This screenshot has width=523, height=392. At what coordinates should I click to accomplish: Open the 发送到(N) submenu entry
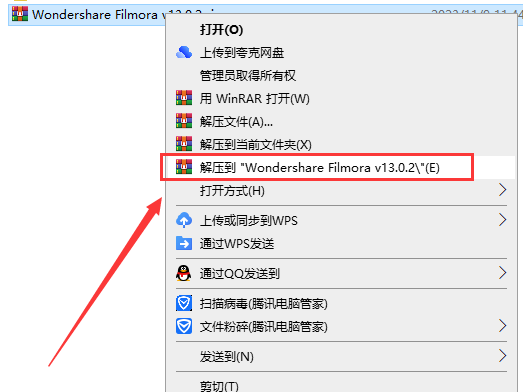226,357
